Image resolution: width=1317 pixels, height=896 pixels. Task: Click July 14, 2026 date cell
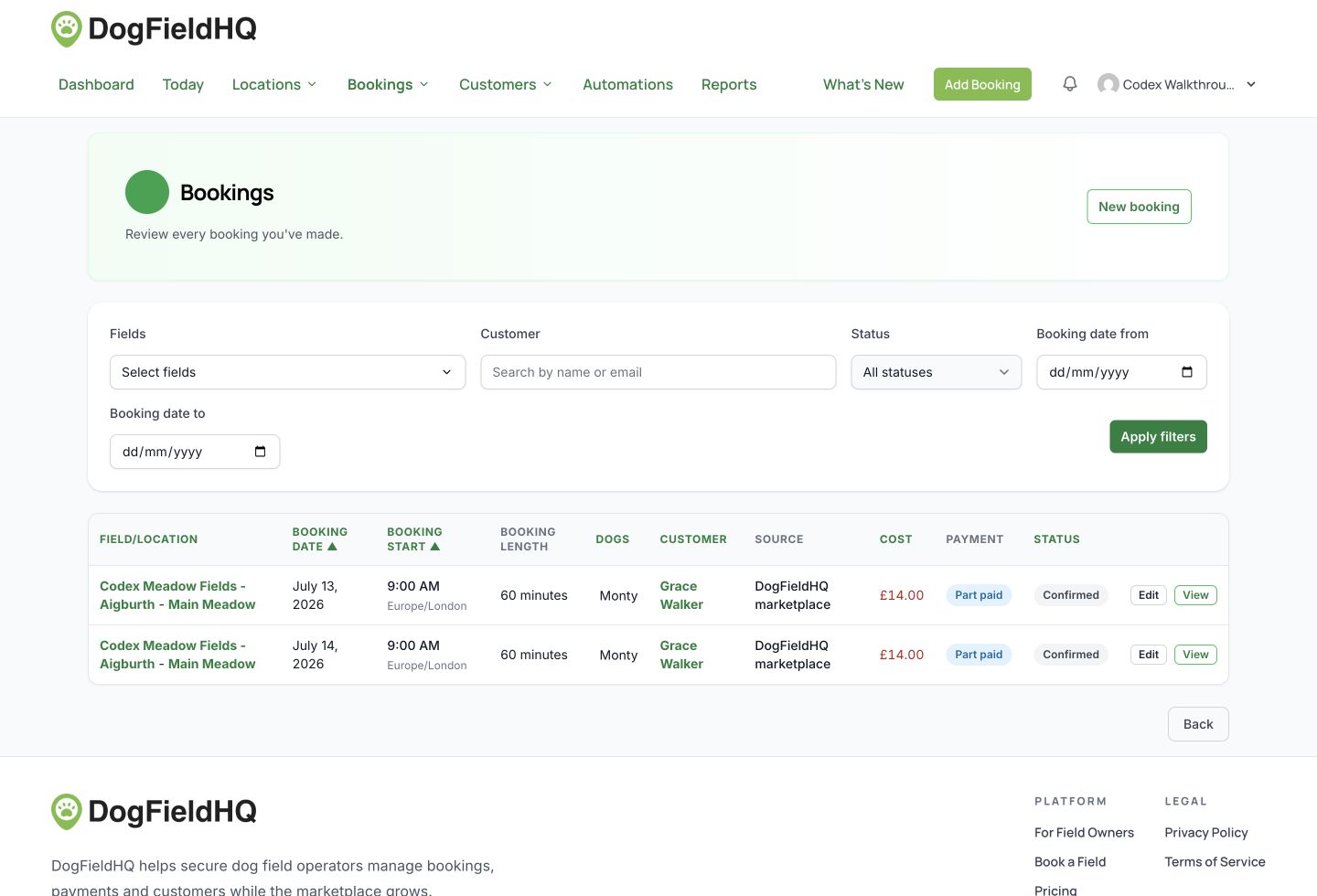[316, 655]
